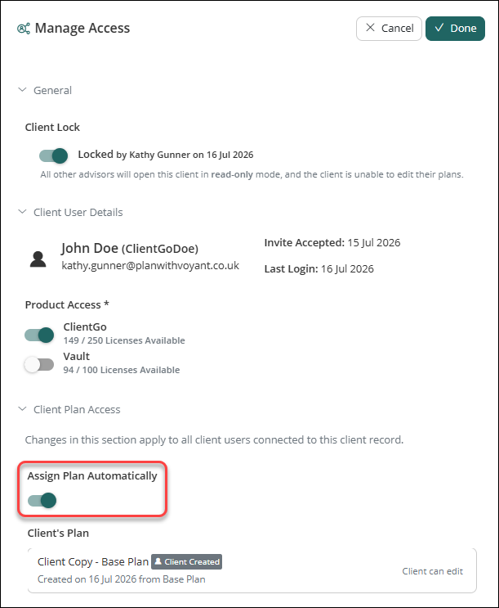Click the Client Created badge icon
Image resolution: width=499 pixels, height=608 pixels.
coord(158,561)
